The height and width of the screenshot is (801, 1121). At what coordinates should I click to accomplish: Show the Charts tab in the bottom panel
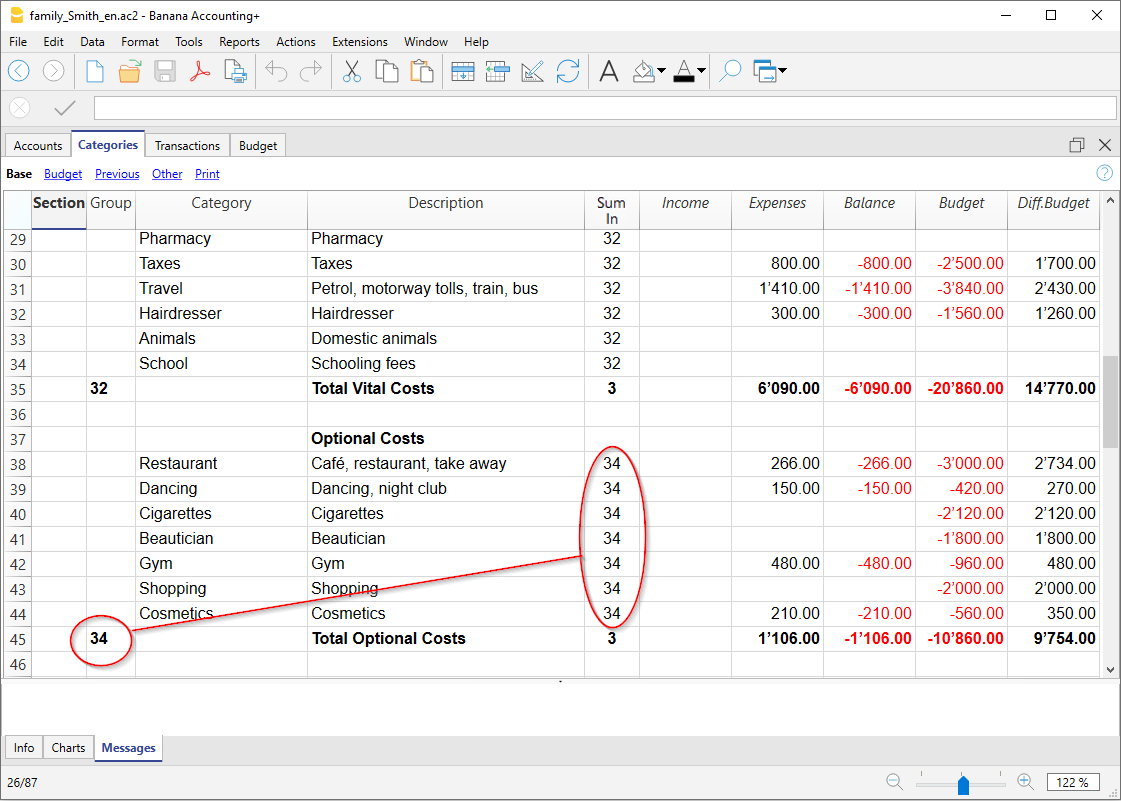(69, 747)
